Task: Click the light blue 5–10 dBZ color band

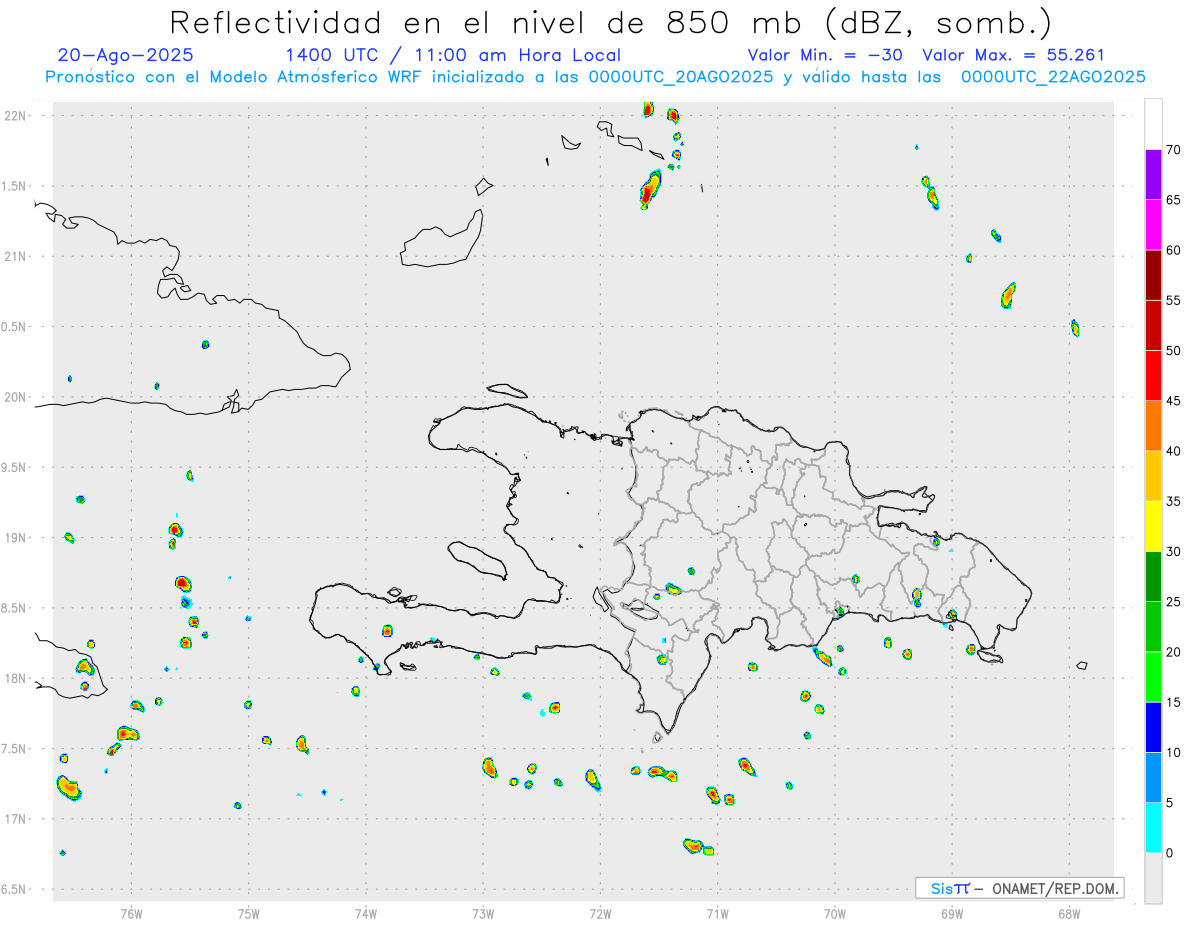Action: point(1153,777)
